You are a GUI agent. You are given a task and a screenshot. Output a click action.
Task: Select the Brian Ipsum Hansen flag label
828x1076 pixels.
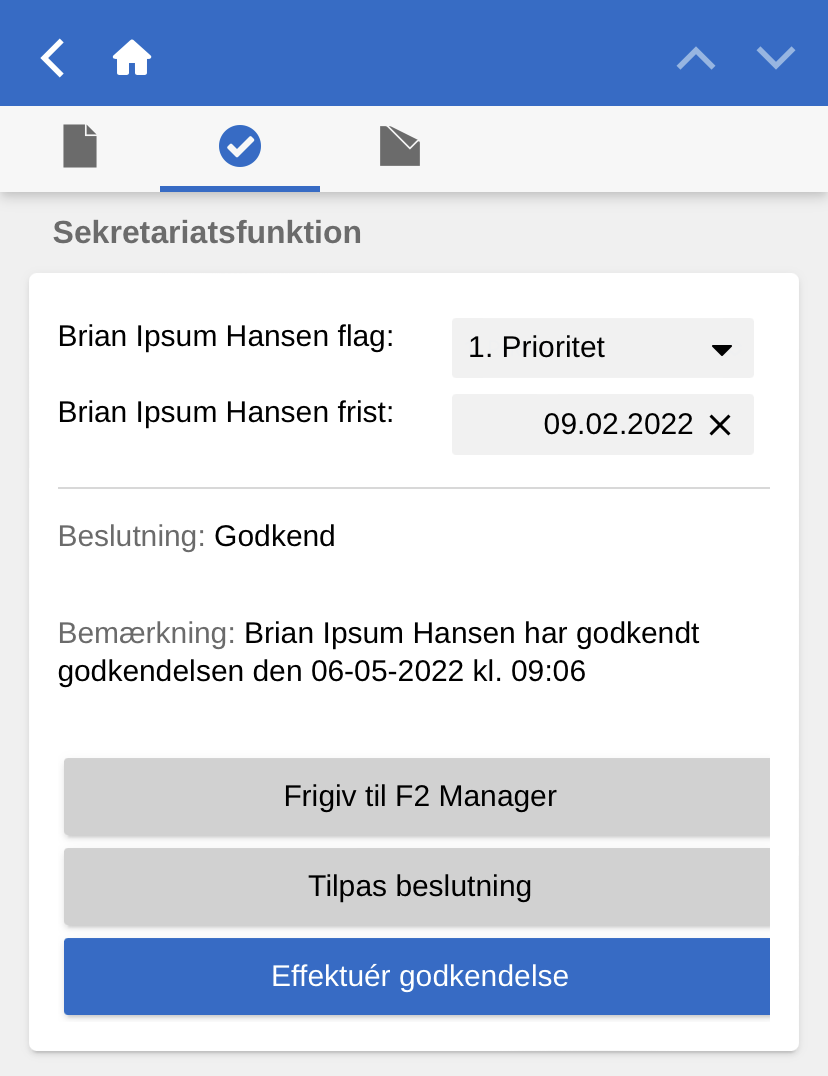point(226,336)
